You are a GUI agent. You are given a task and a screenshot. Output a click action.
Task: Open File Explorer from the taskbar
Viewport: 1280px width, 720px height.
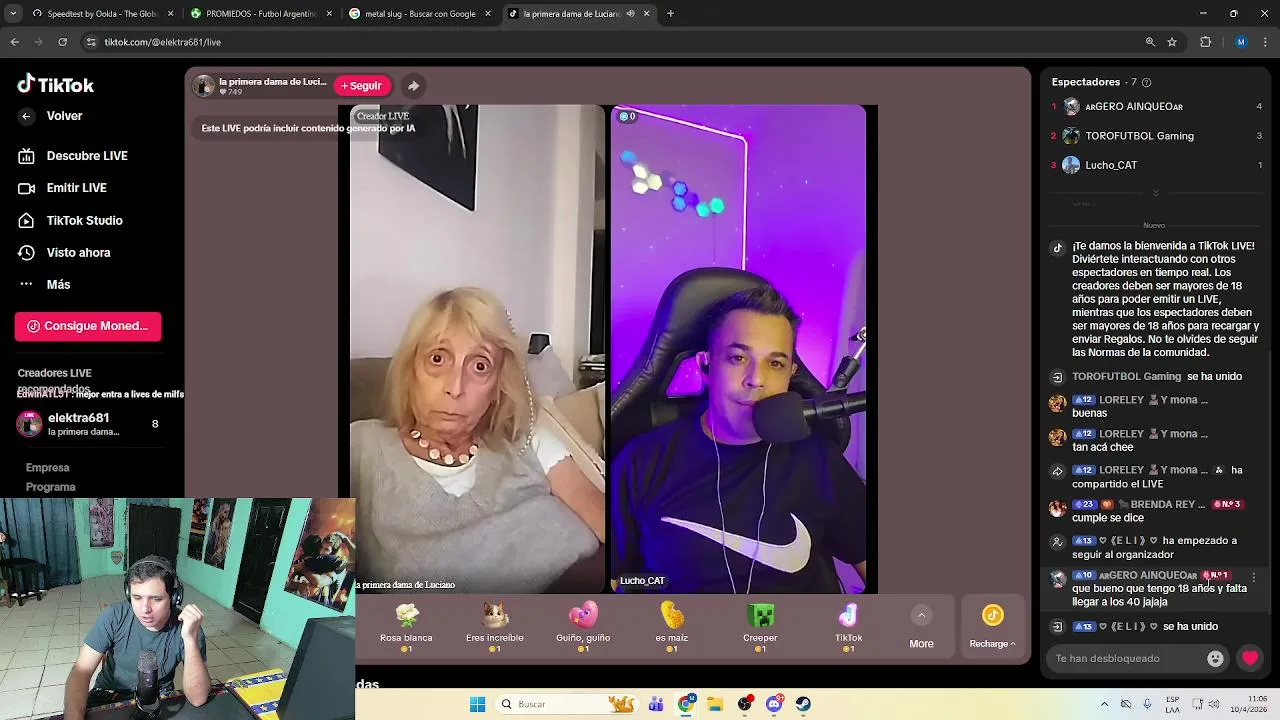pos(715,704)
